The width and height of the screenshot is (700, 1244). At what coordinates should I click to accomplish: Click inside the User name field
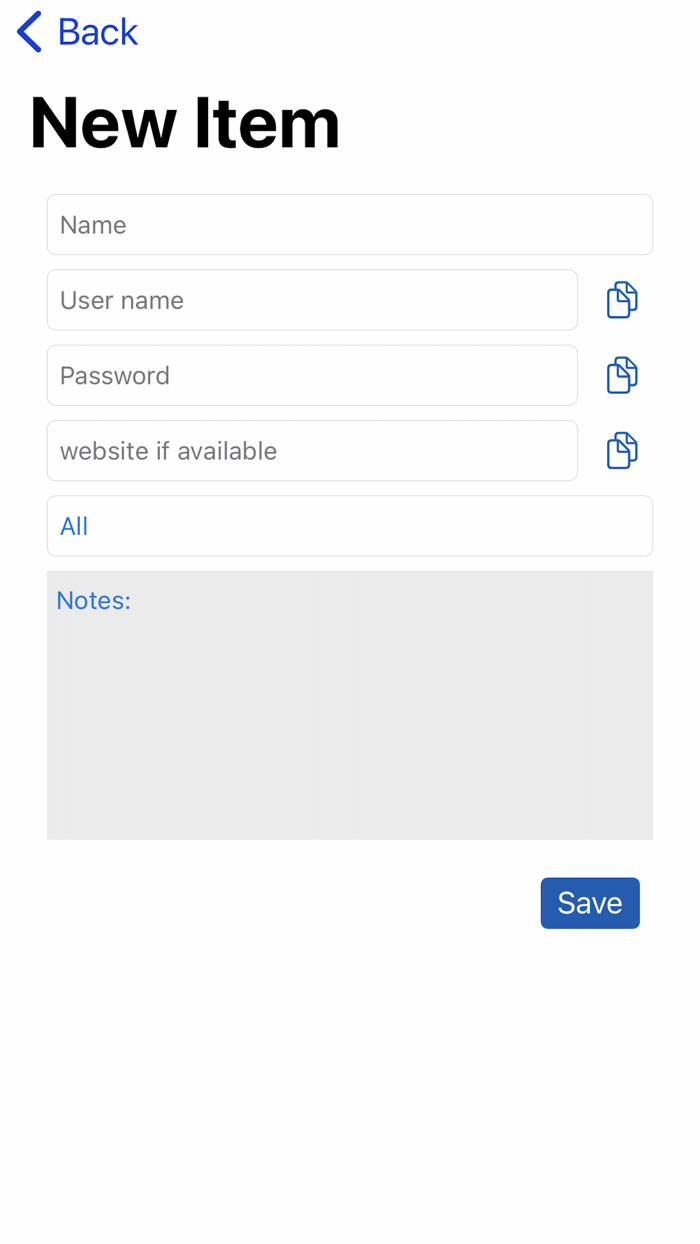300,299
